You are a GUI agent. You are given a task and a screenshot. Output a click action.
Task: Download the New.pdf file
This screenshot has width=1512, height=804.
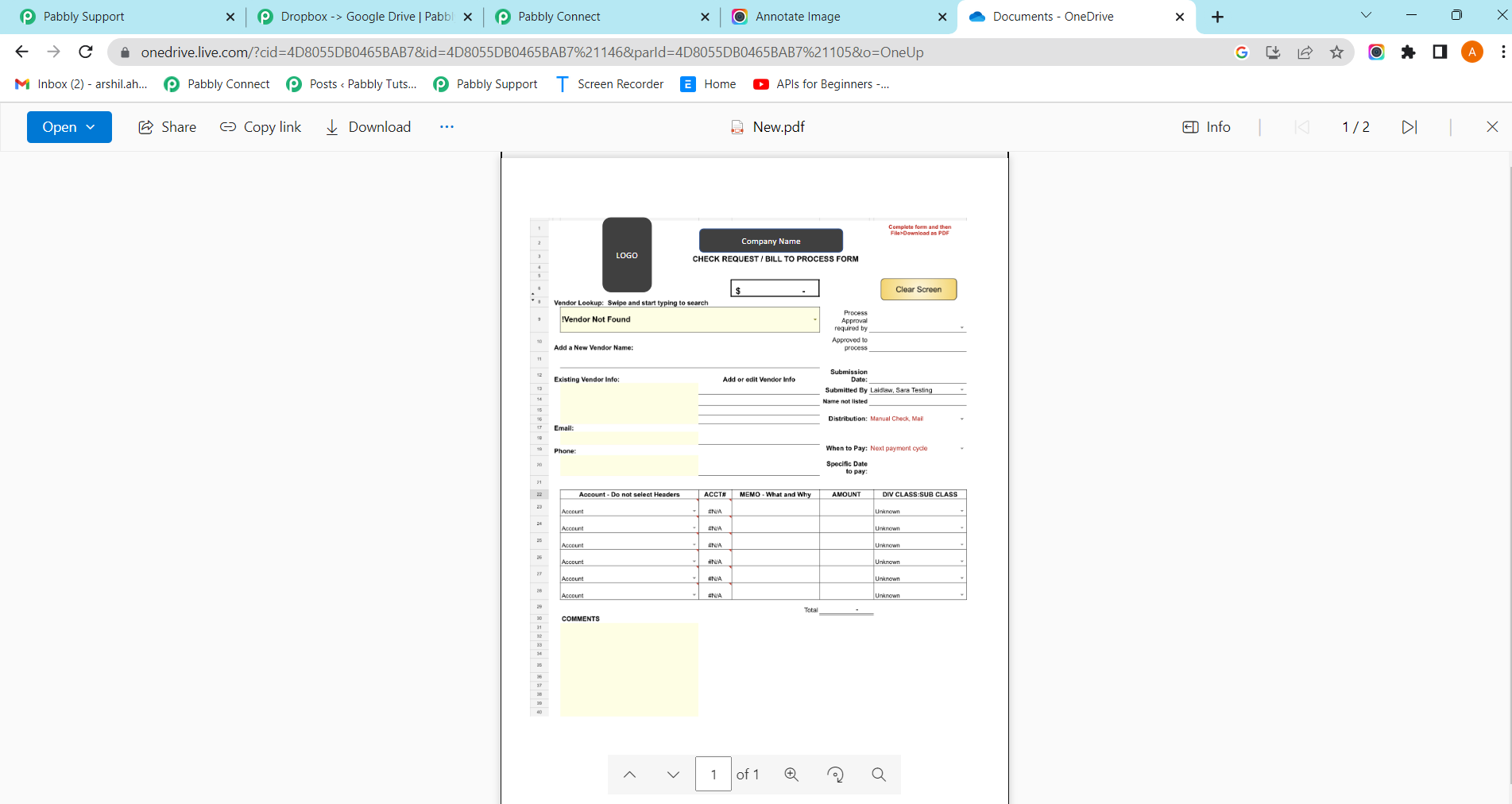coord(369,127)
